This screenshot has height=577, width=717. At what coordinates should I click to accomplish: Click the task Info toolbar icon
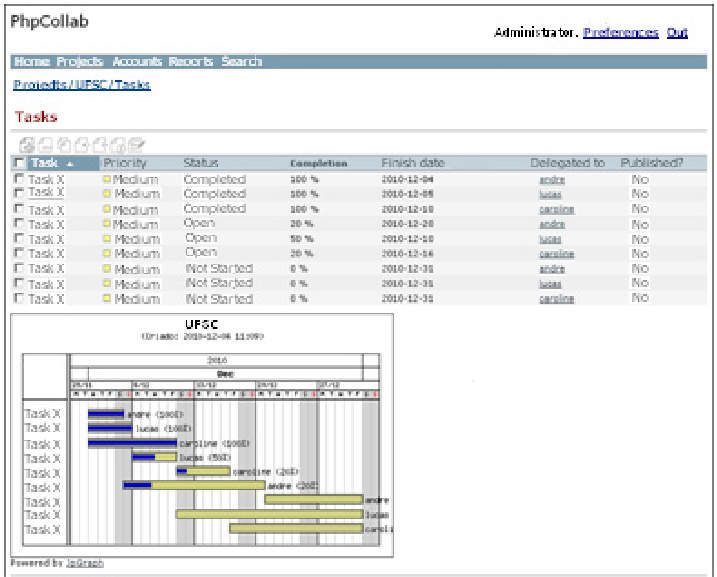pyautogui.click(x=117, y=146)
